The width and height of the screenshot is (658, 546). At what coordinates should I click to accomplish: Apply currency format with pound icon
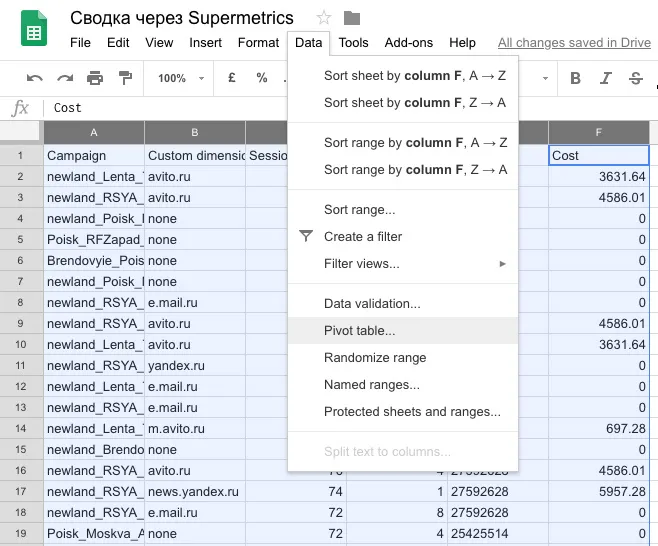[232, 78]
